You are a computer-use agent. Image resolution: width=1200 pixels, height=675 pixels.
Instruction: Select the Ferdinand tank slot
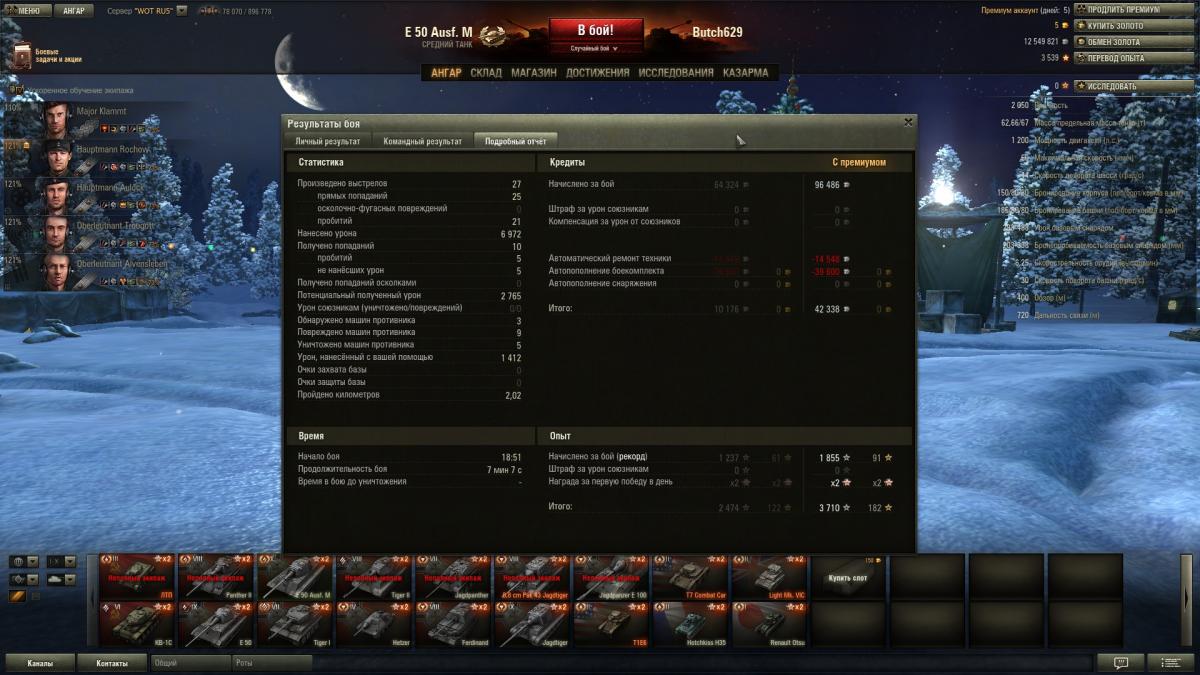coord(453,625)
